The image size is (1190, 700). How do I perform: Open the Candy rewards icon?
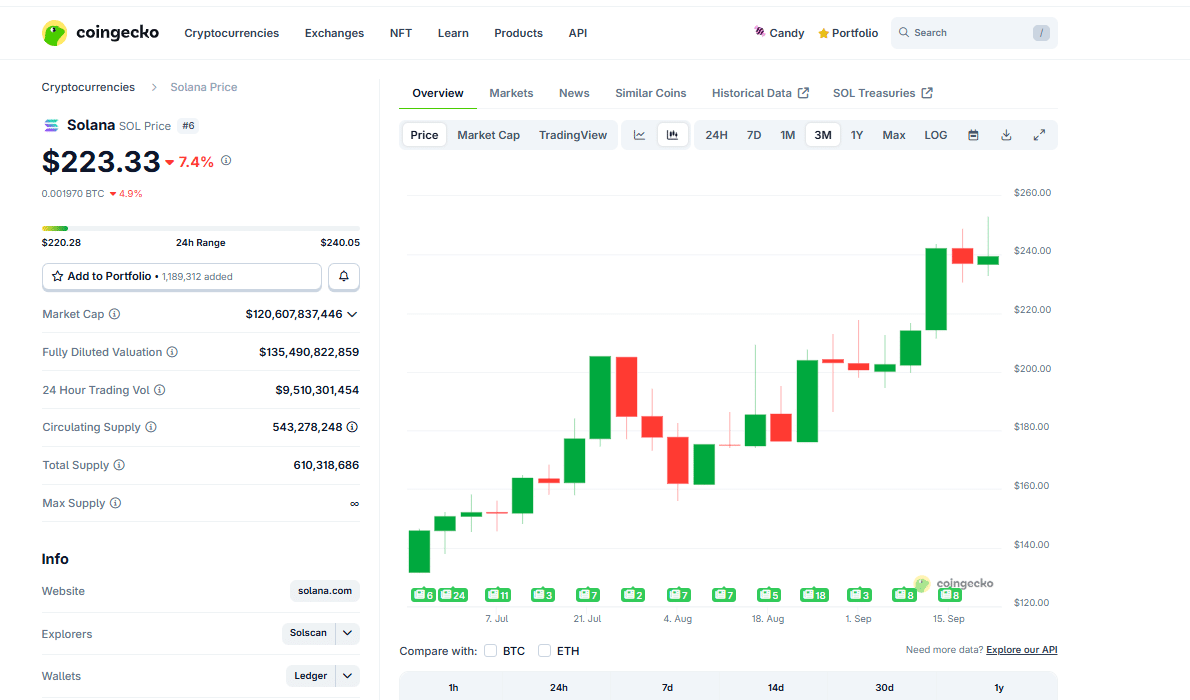(760, 32)
